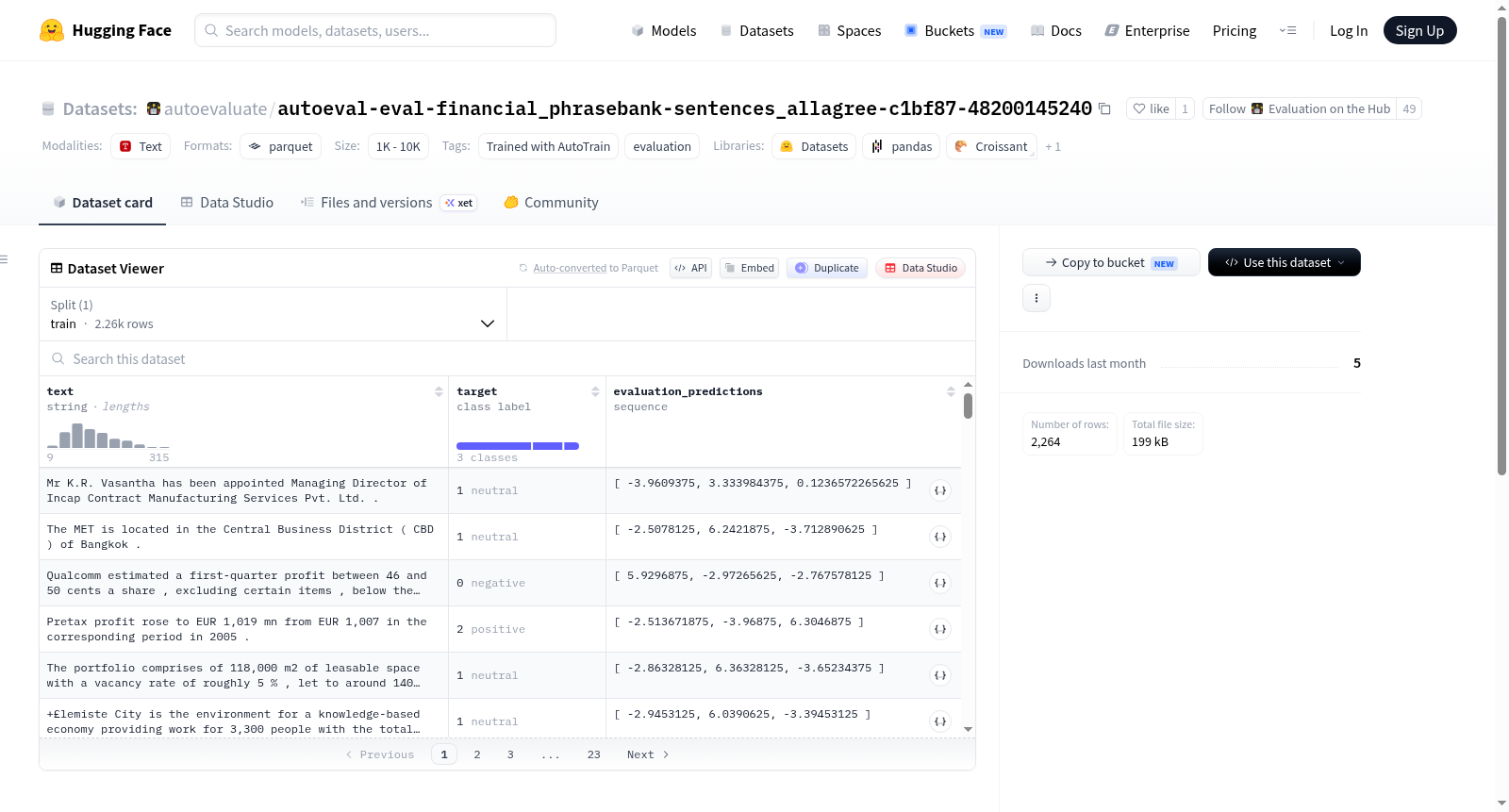
Task: Expand the Use this dataset menu
Action: (x=1285, y=262)
